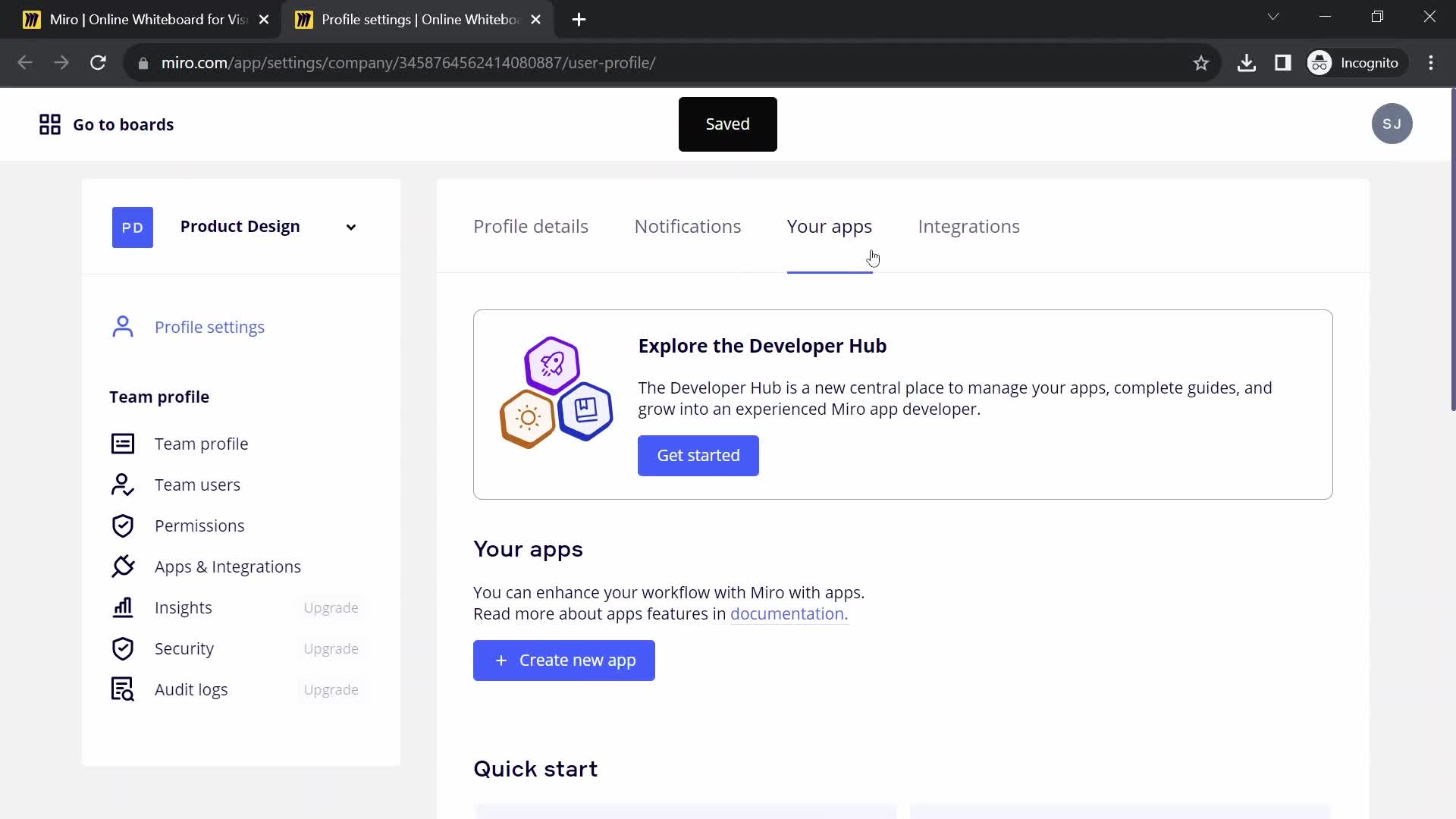Click the Developer Hub hexagon illustration
The width and height of the screenshot is (1456, 819).
pyautogui.click(x=556, y=392)
